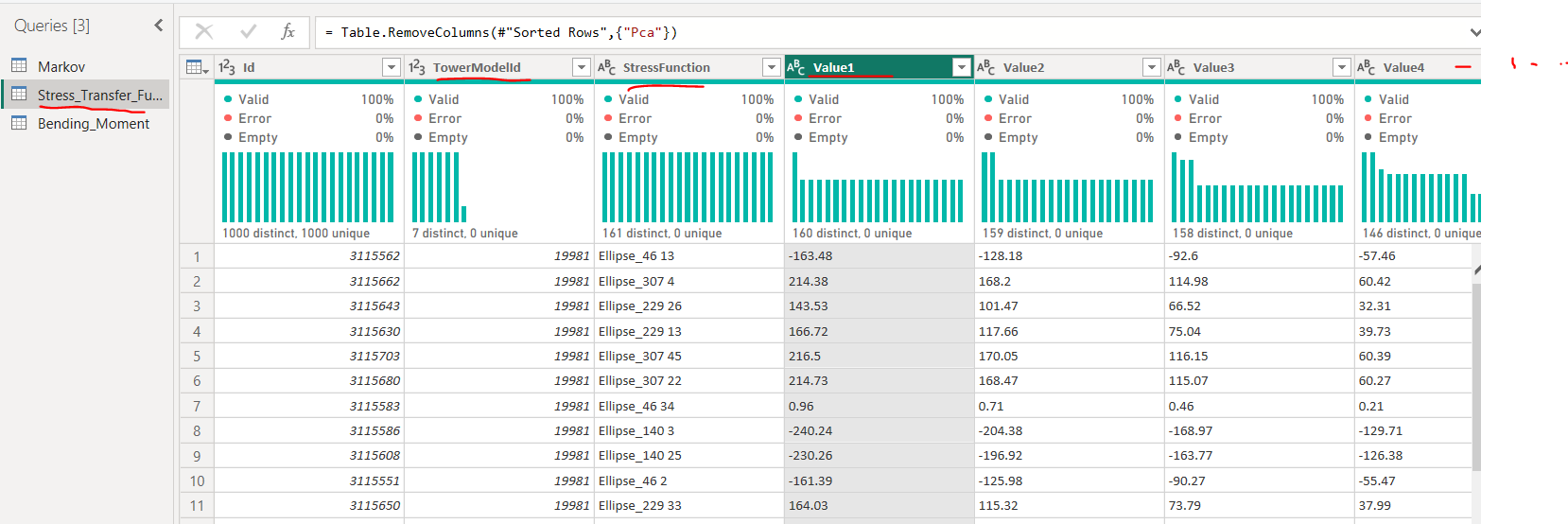Change Value1 column data type icon
1568x524 pixels.
[796, 67]
